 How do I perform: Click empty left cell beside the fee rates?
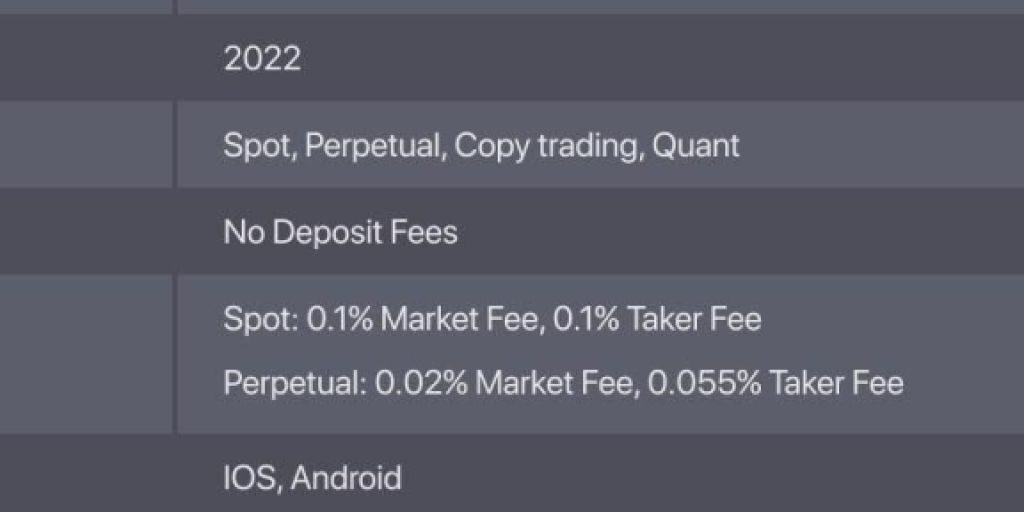pos(87,353)
